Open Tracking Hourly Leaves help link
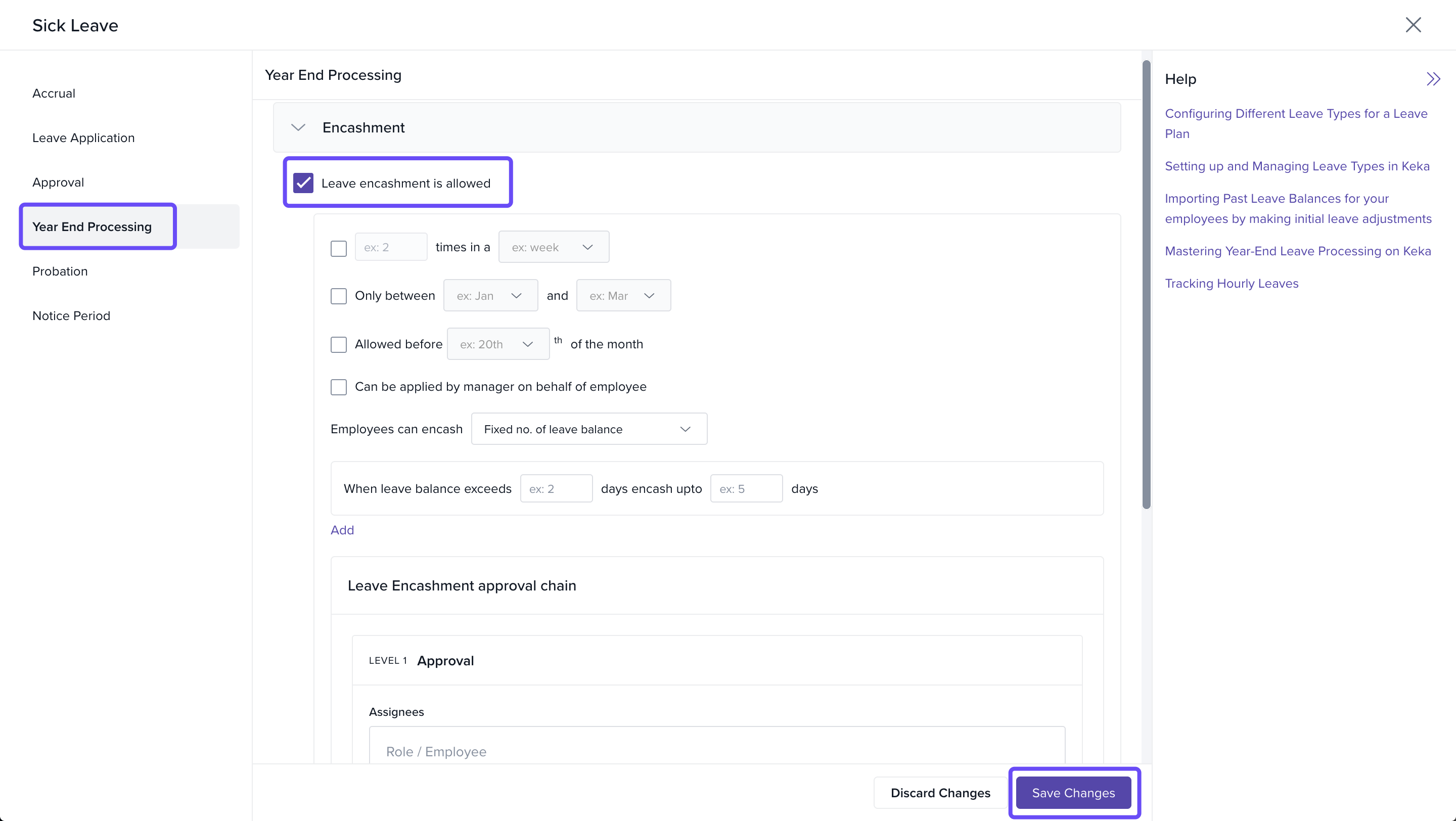The height and width of the screenshot is (821, 1456). pos(1231,284)
